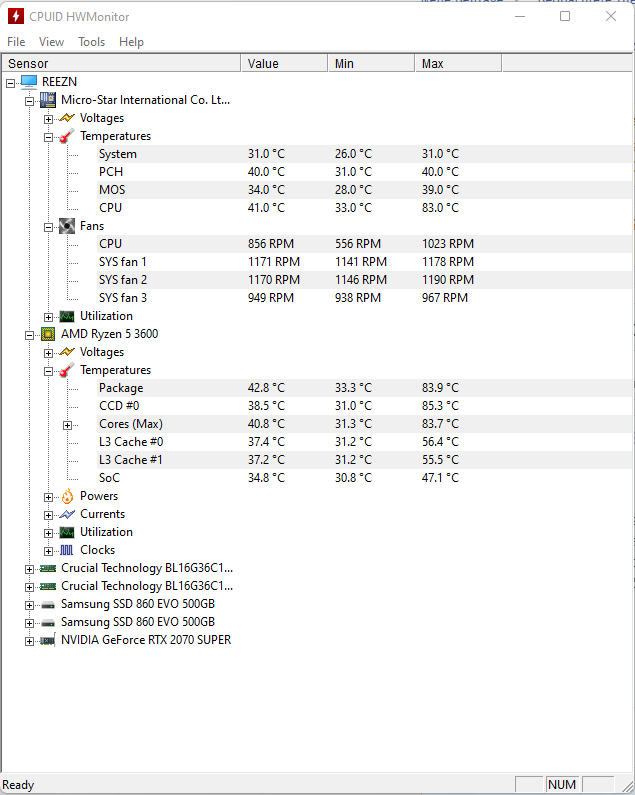Click the REEZN computer icon

click(x=29, y=82)
